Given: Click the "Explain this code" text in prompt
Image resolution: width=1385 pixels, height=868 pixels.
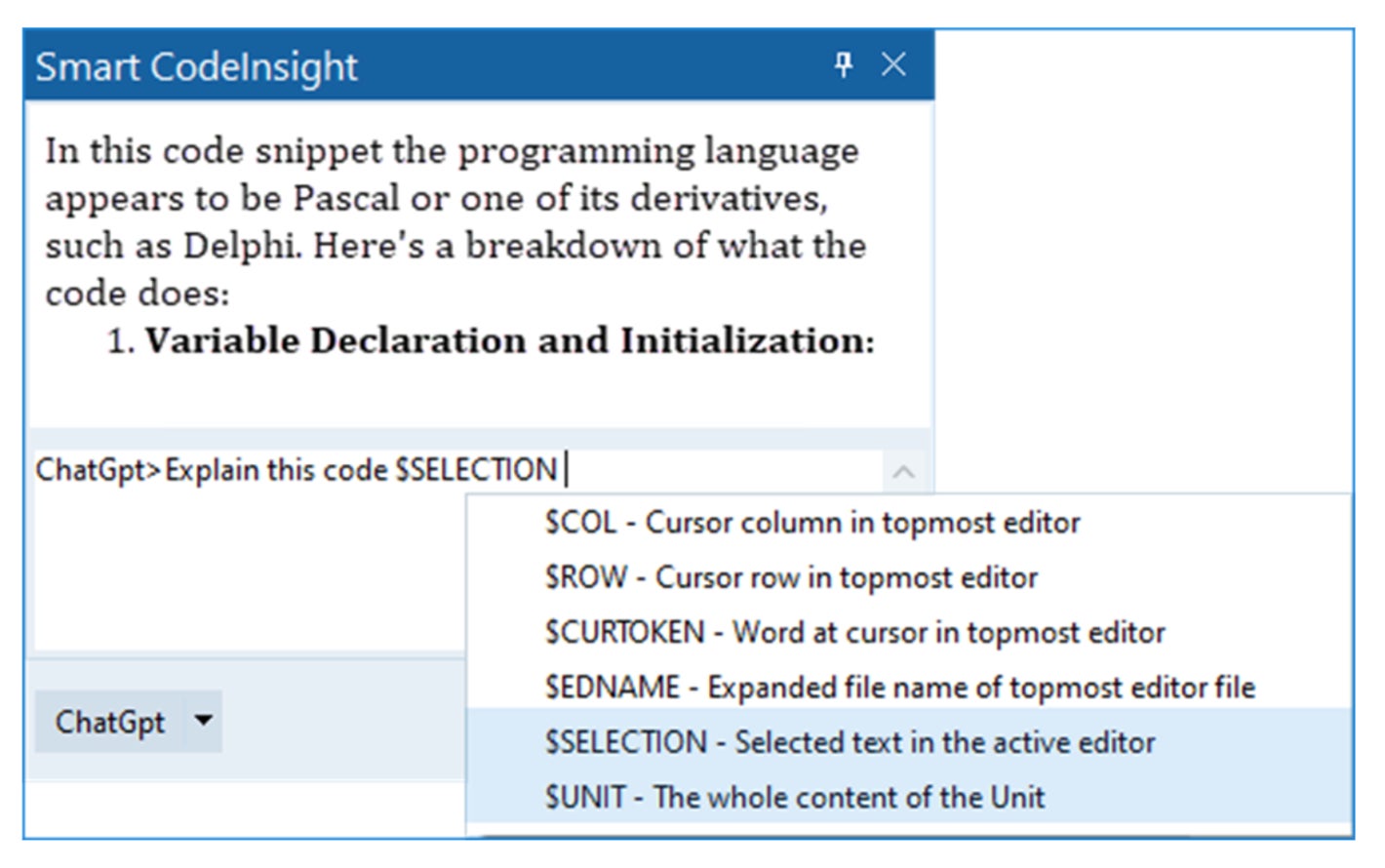Looking at the screenshot, I should [276, 470].
